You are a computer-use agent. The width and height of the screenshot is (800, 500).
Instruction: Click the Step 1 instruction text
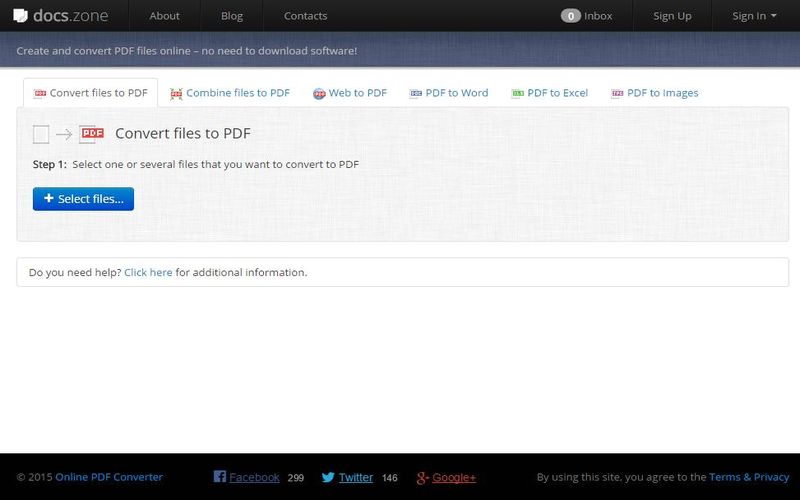(x=195, y=164)
